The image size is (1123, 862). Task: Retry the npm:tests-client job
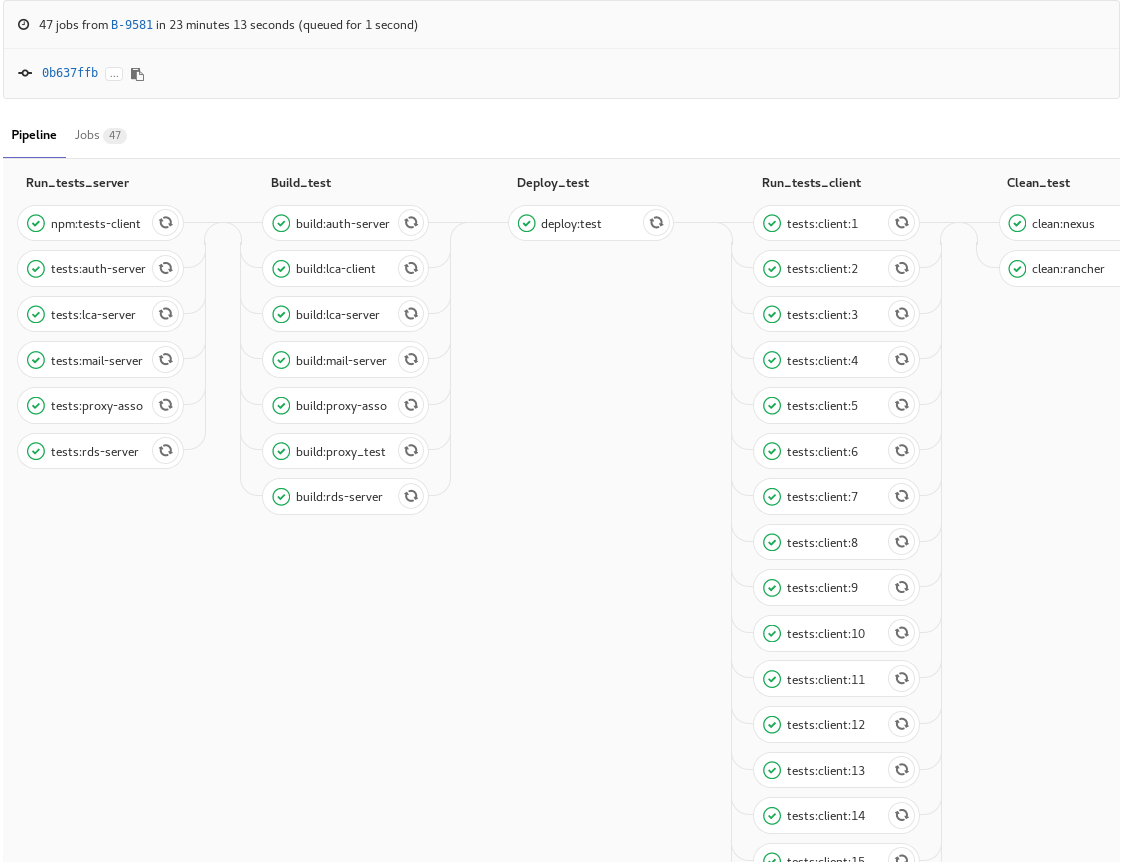pos(166,223)
